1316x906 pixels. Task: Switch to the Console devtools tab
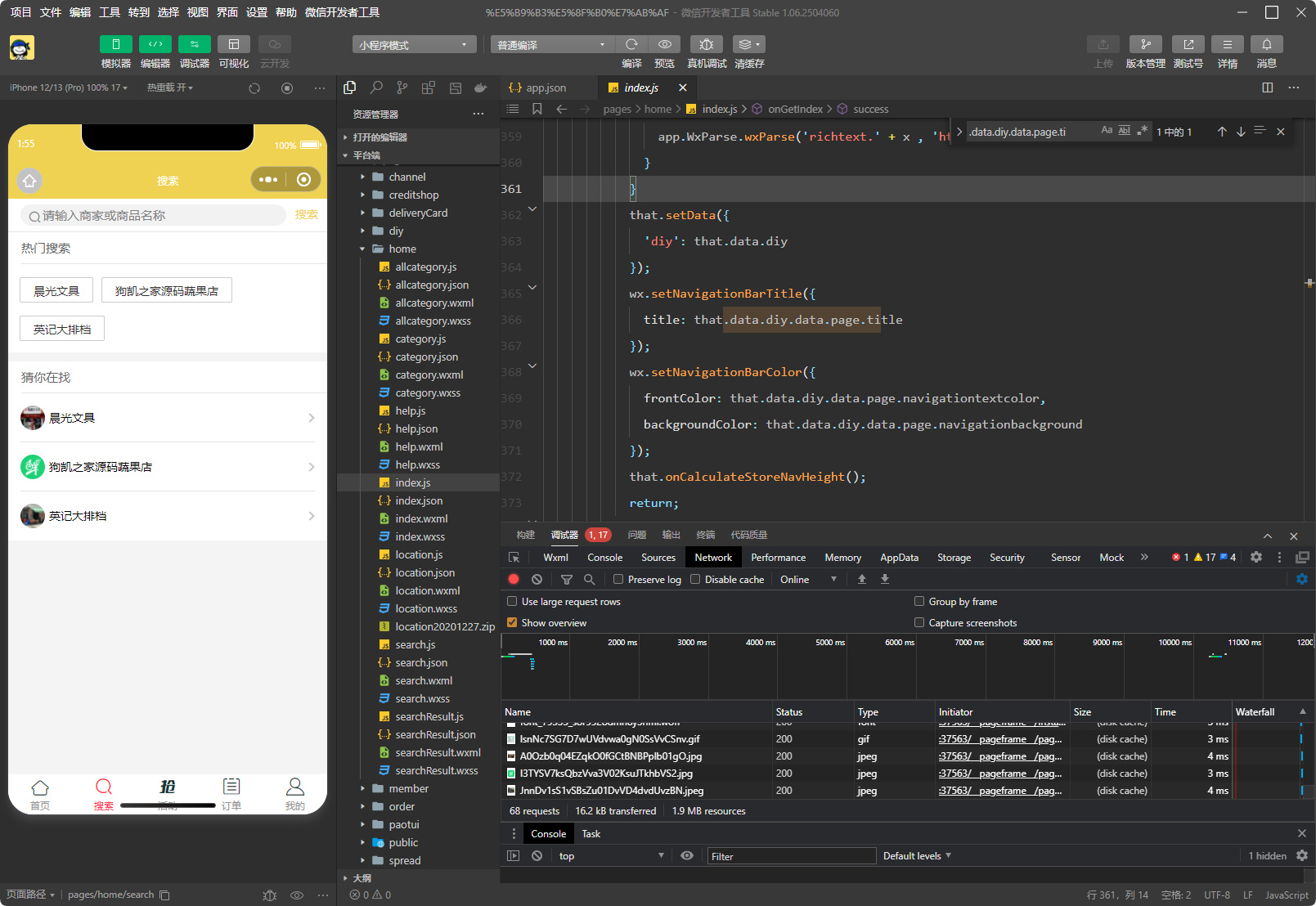pyautogui.click(x=604, y=557)
